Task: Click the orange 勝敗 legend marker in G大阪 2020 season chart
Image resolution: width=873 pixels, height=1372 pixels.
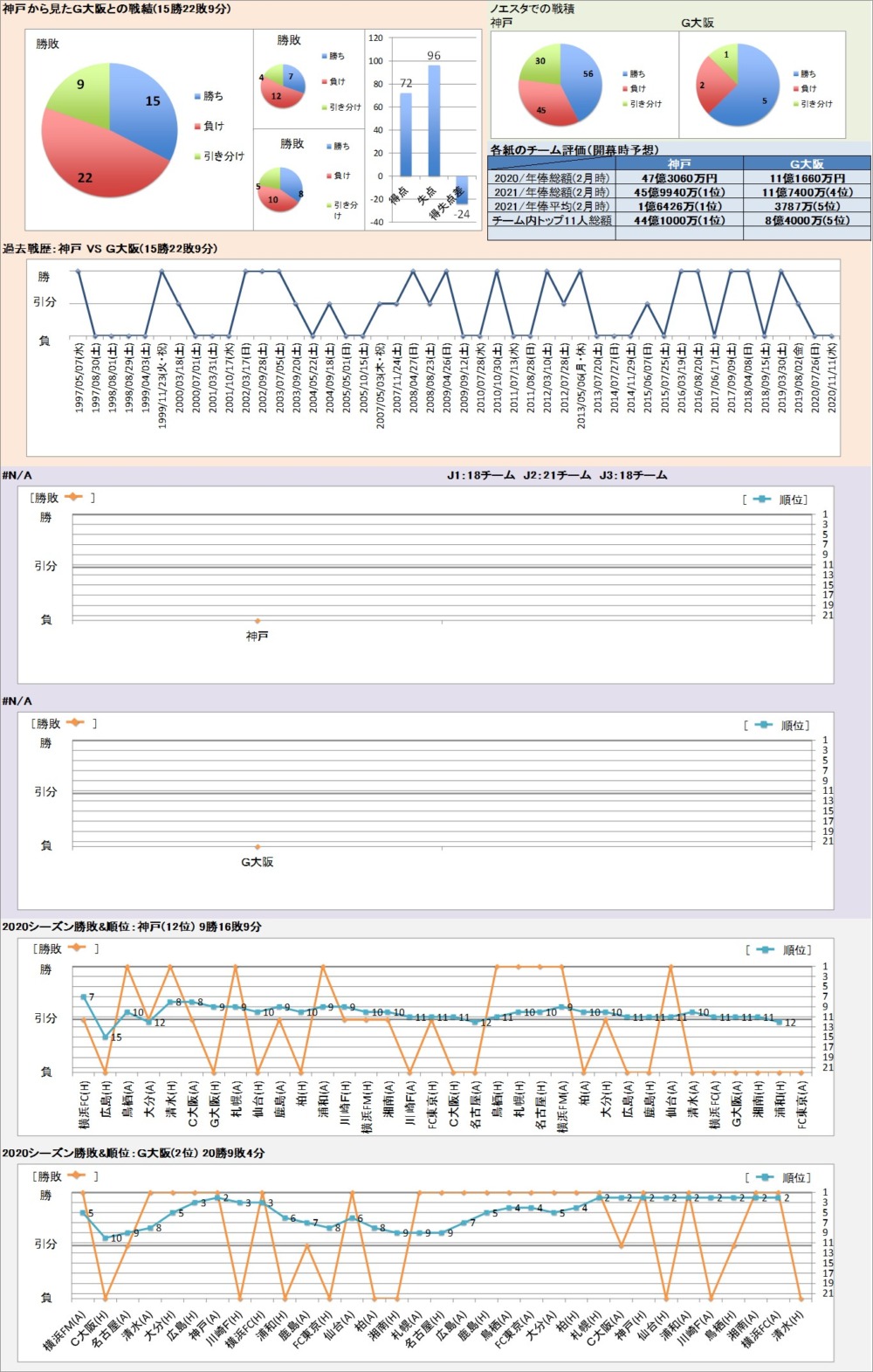Action: 75,1176
